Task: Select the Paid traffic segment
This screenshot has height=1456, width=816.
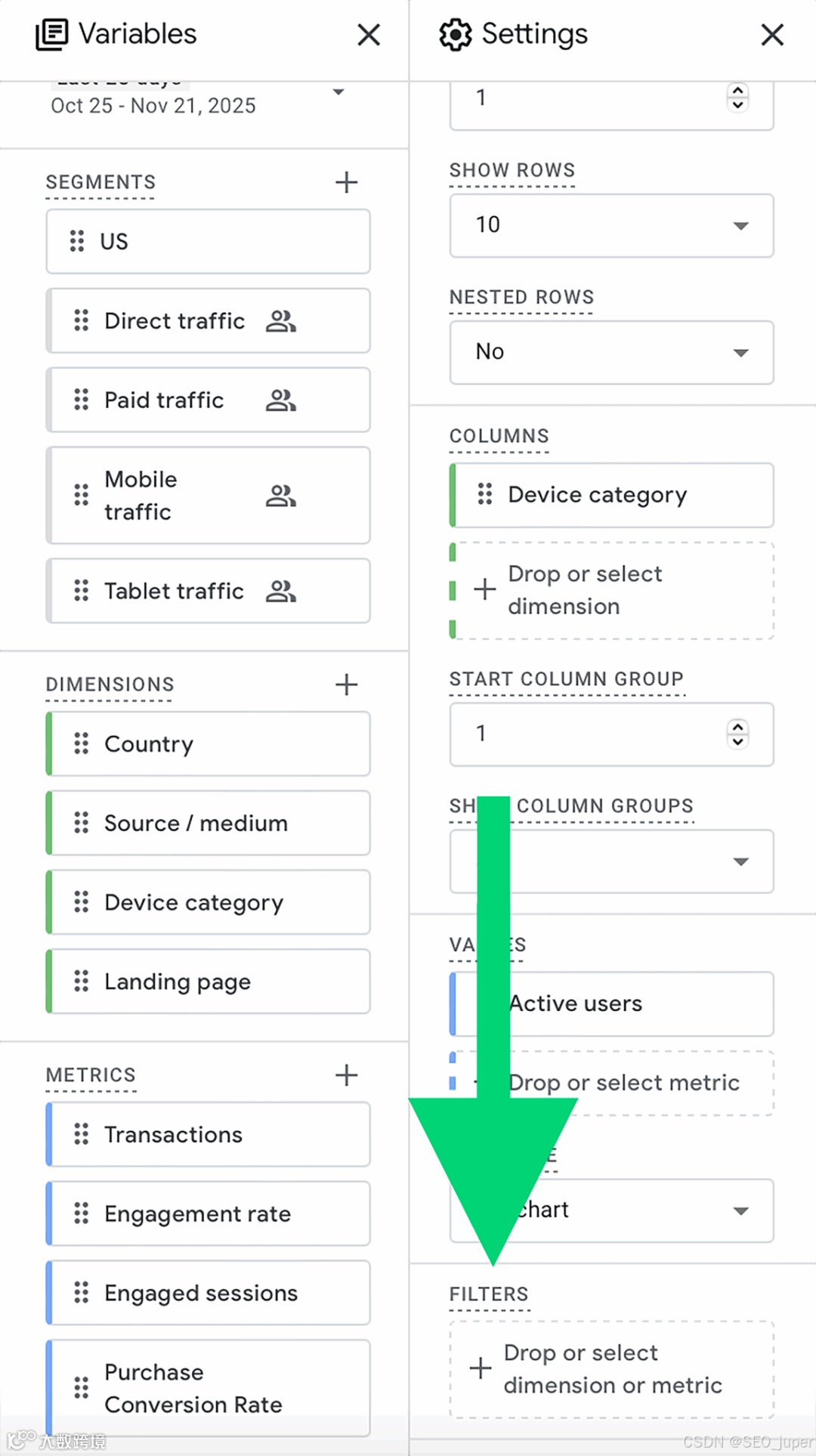Action: [164, 400]
